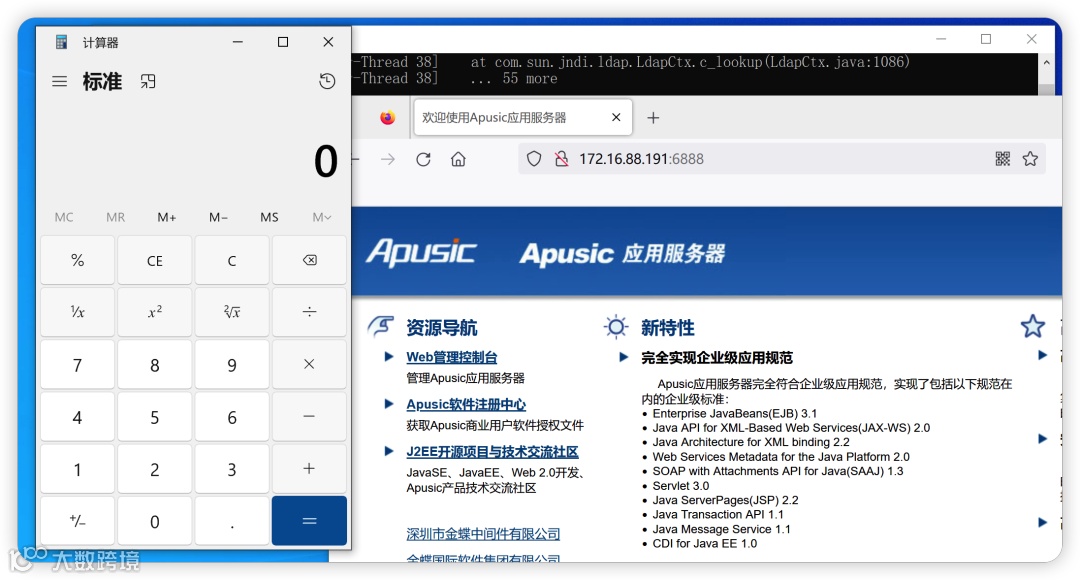Screen dimensions: 1080x580
Task: Open a new Firefox tab
Action: click(653, 118)
